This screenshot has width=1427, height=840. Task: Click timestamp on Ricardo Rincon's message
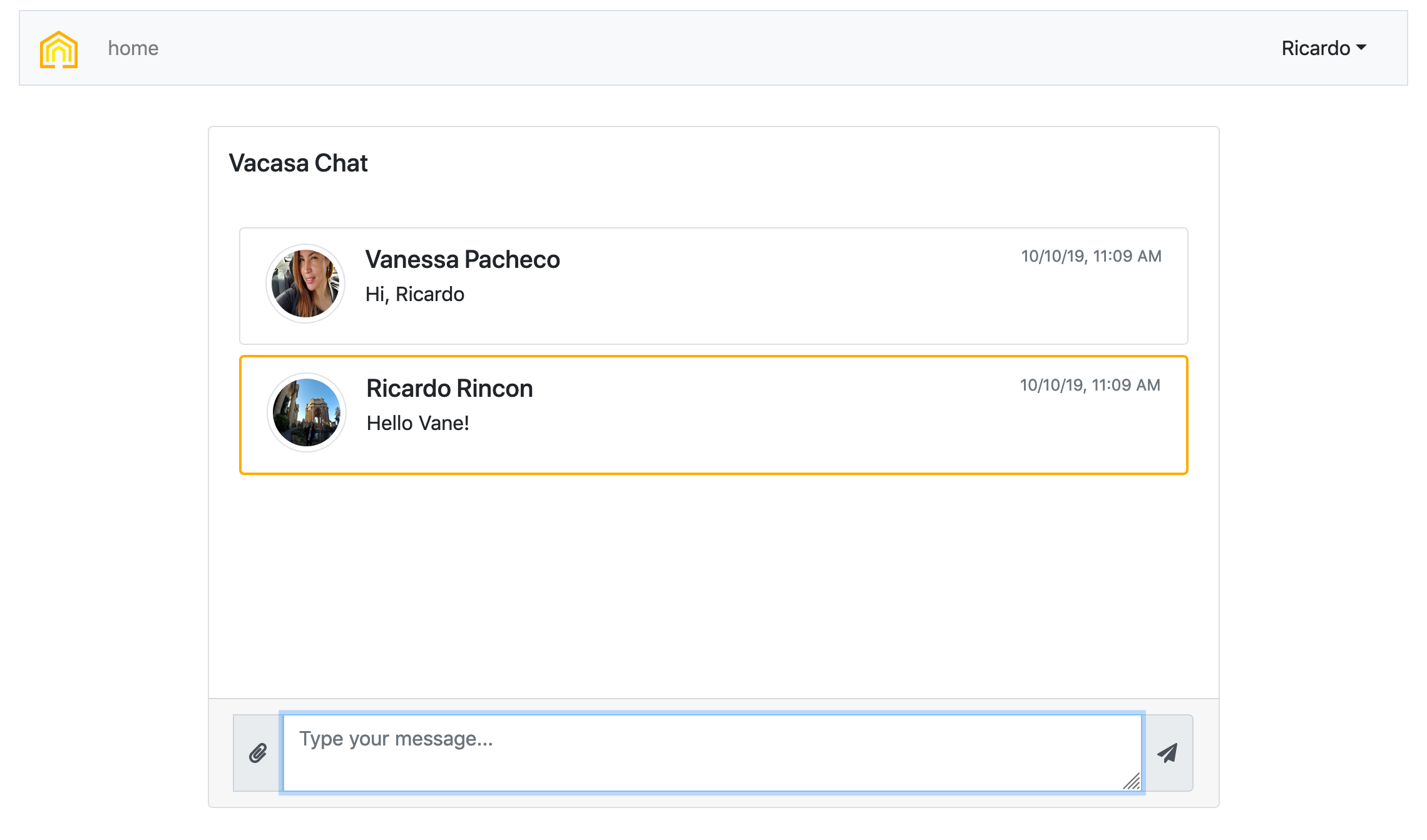[x=1090, y=385]
